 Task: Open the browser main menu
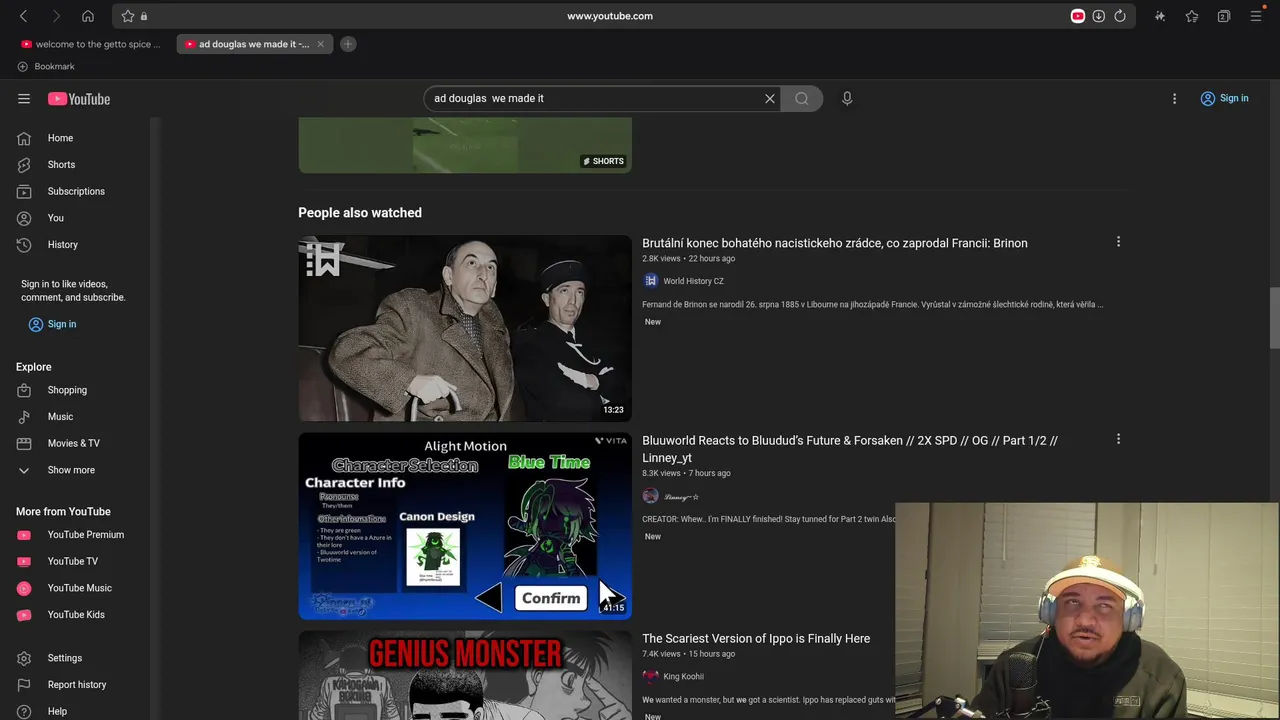(1256, 16)
